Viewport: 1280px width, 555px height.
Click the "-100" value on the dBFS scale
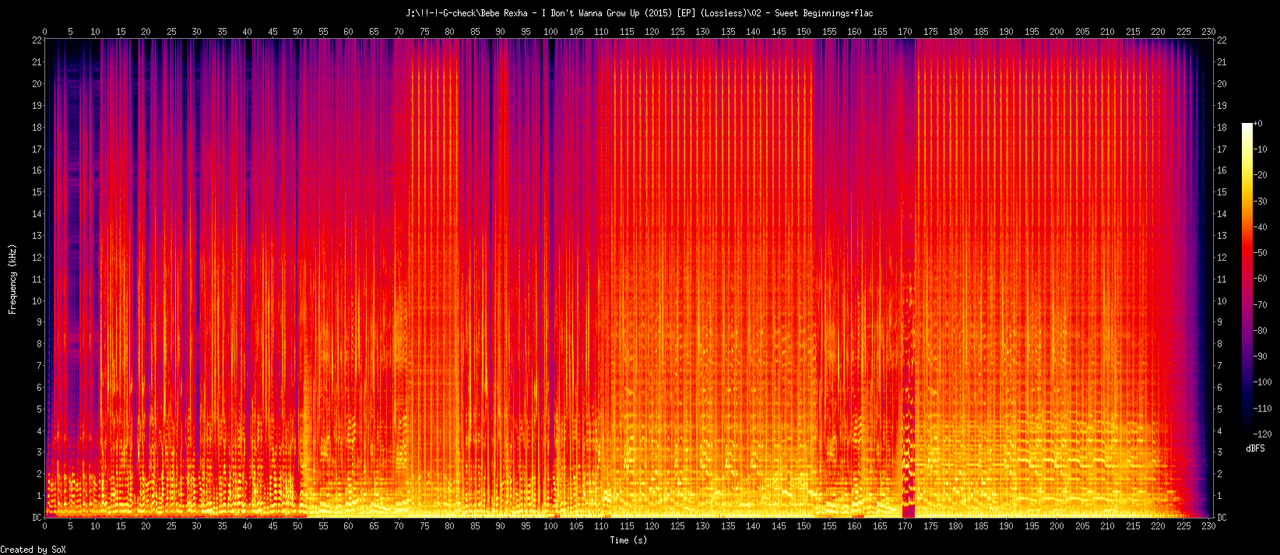point(1265,383)
